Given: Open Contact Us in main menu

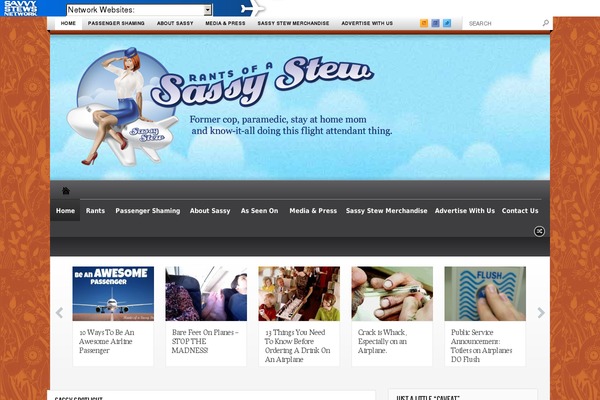Looking at the screenshot, I should pyautogui.click(x=520, y=211).
